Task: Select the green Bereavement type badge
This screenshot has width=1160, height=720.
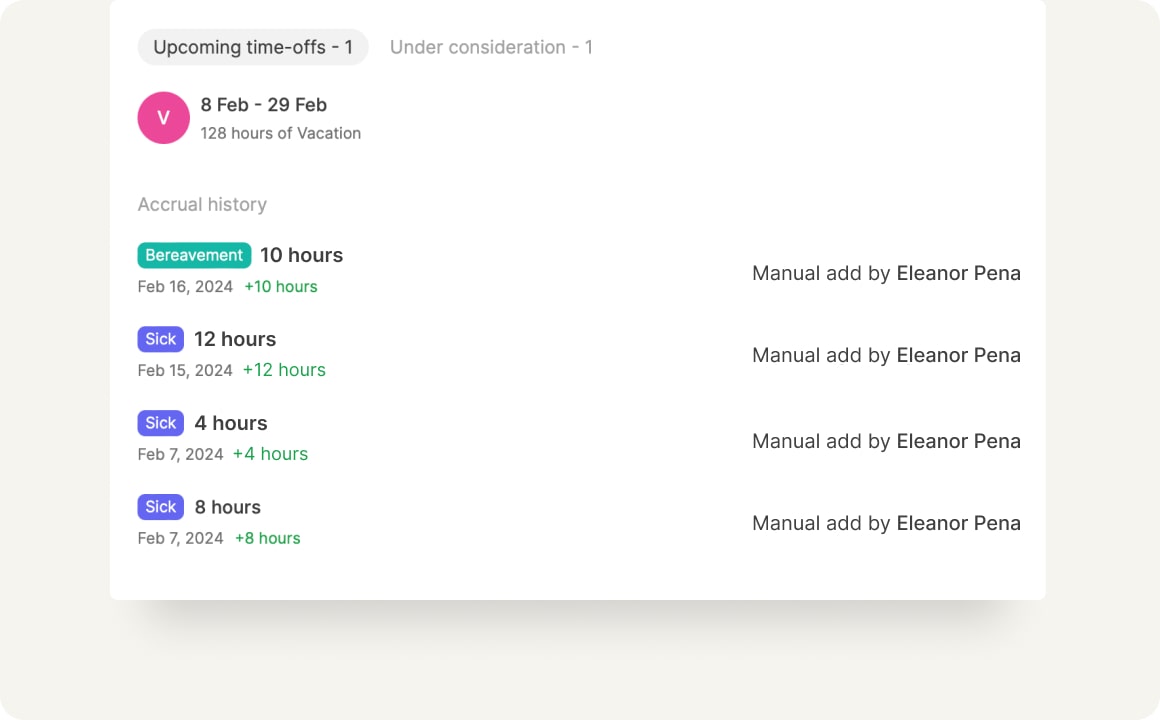Action: tap(194, 255)
